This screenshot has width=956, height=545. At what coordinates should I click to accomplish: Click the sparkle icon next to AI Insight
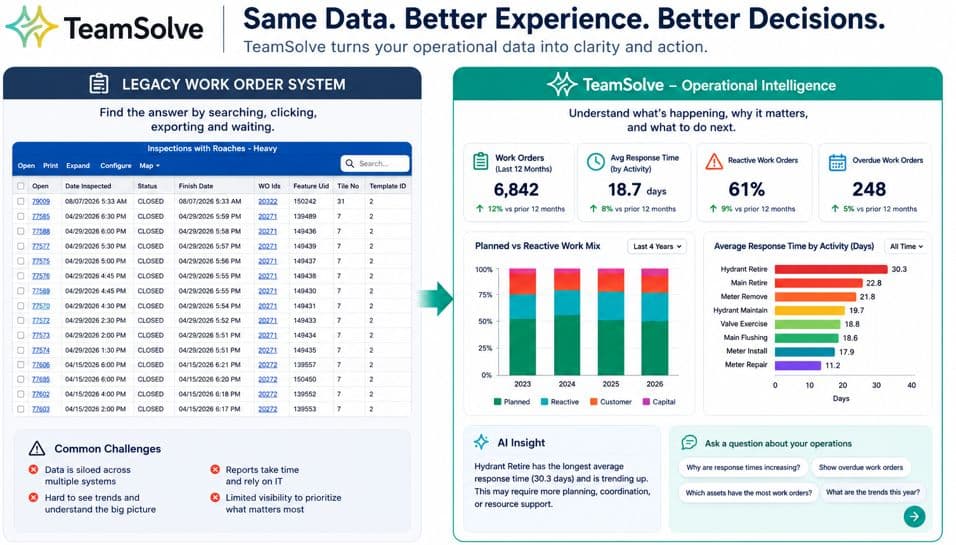point(481,443)
